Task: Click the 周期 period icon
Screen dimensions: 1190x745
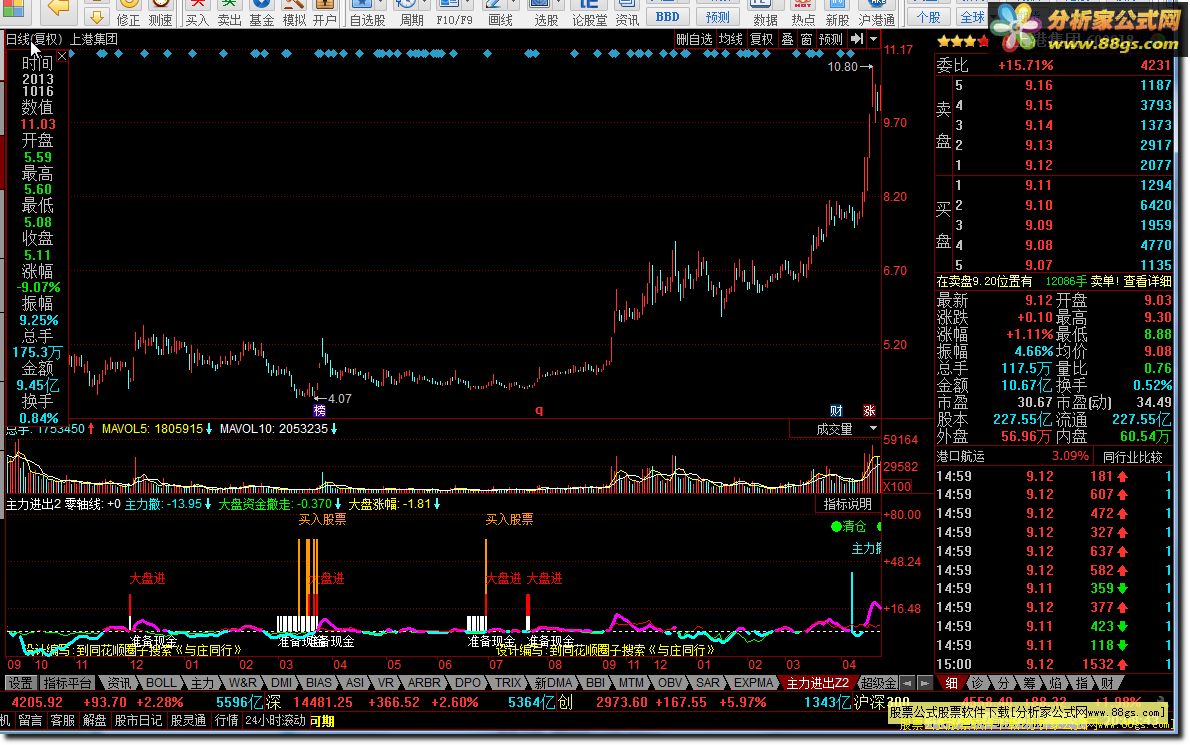Action: click(411, 13)
